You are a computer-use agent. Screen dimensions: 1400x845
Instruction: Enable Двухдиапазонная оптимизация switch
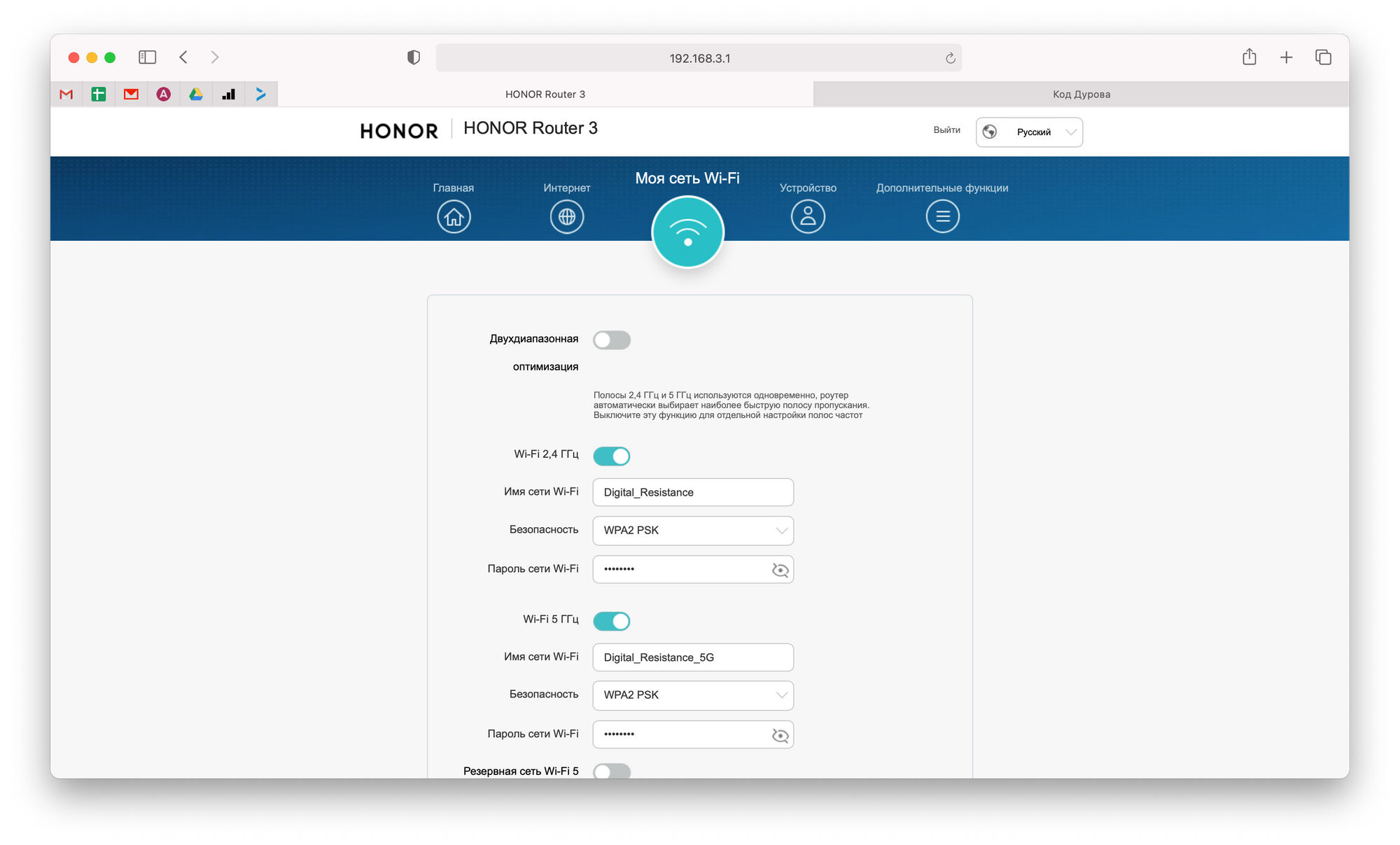pos(612,340)
